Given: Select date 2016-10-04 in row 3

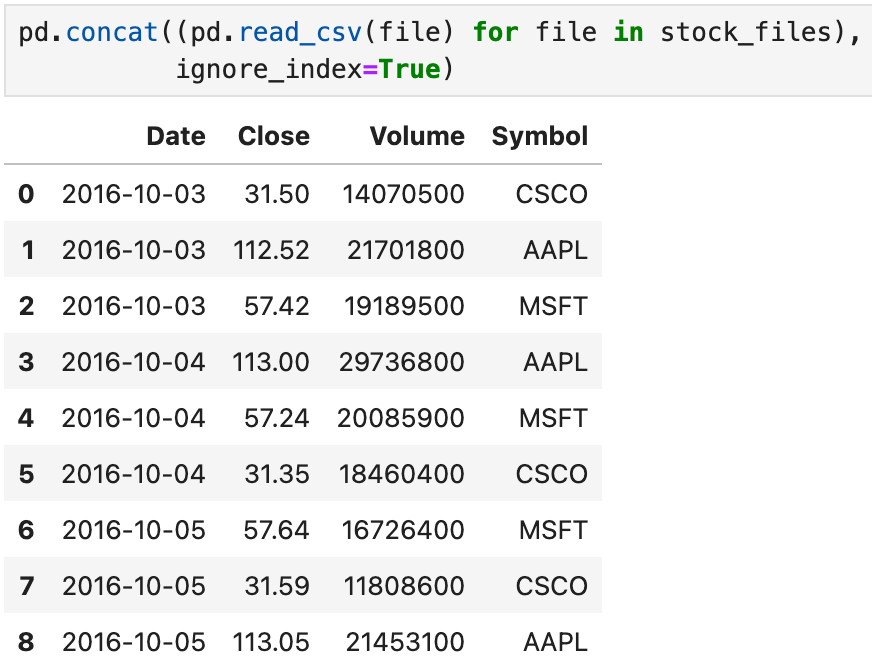Looking at the screenshot, I should (x=133, y=362).
